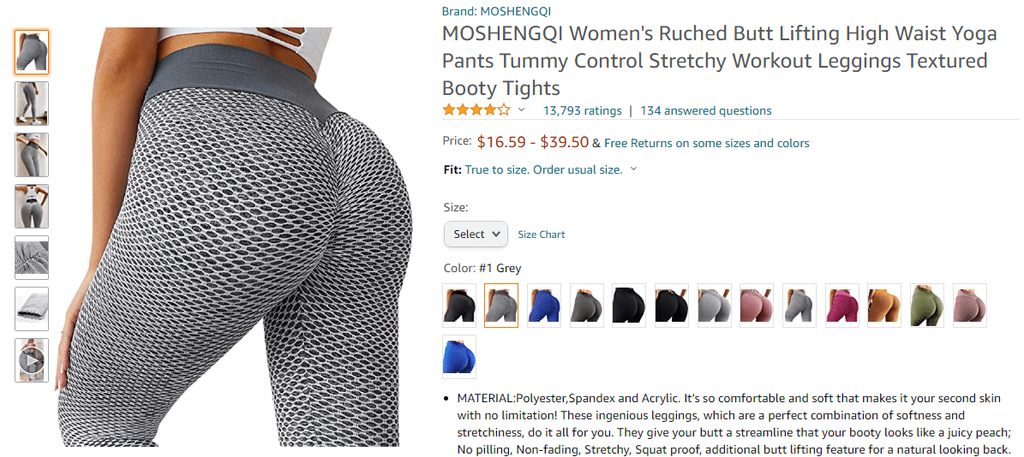View the folded leggings thumbnail
The height and width of the screenshot is (457, 1024).
tap(31, 309)
